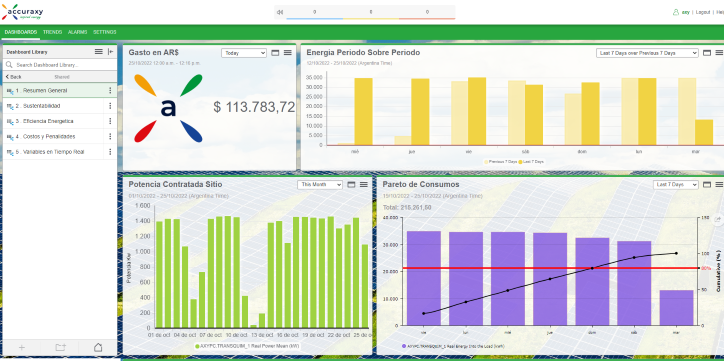Open options for Sustentabilidad dashboard
724x361 pixels.
point(110,106)
